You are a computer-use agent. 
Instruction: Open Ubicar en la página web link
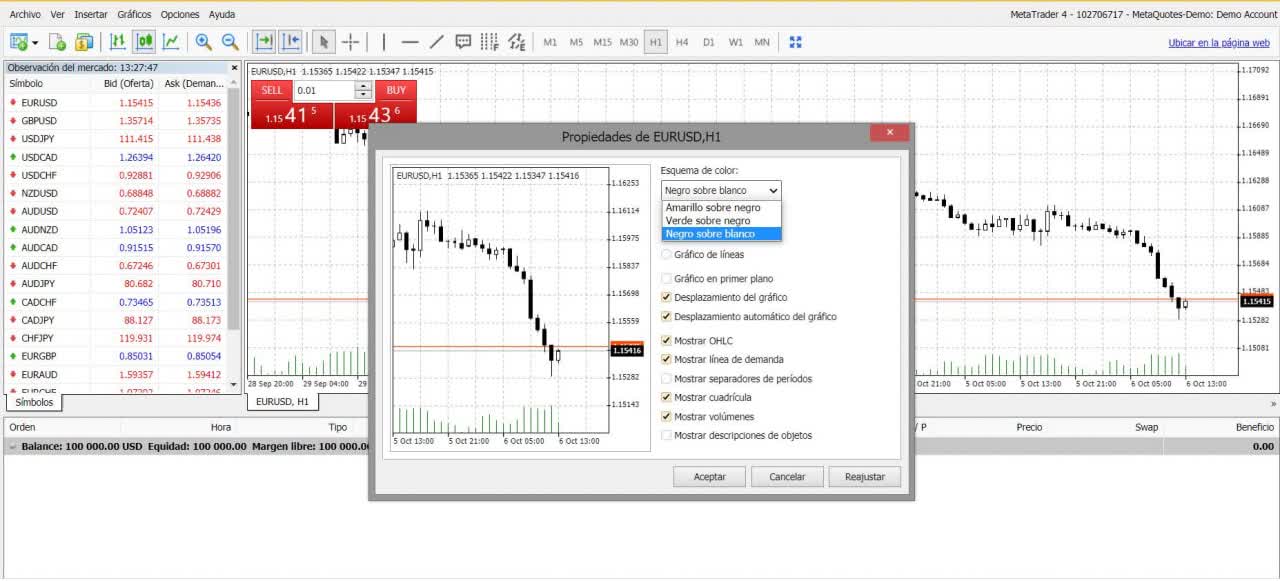pyautogui.click(x=1219, y=43)
